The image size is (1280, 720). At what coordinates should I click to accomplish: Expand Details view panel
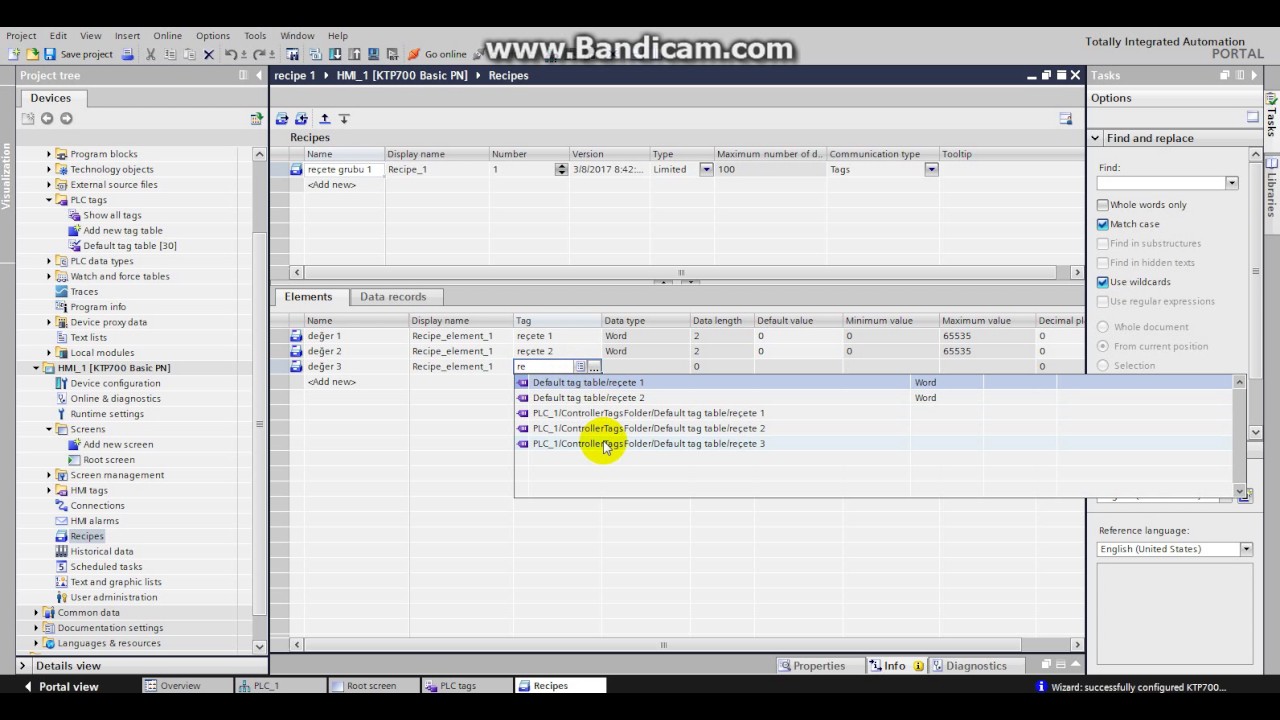(23, 665)
